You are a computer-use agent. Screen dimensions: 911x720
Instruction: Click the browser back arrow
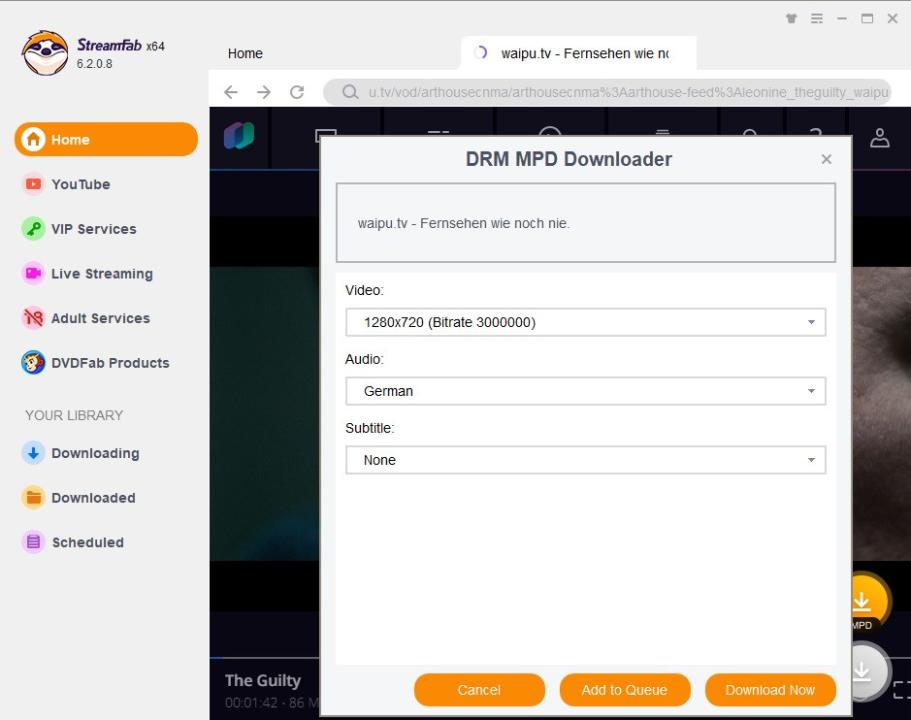[231, 92]
